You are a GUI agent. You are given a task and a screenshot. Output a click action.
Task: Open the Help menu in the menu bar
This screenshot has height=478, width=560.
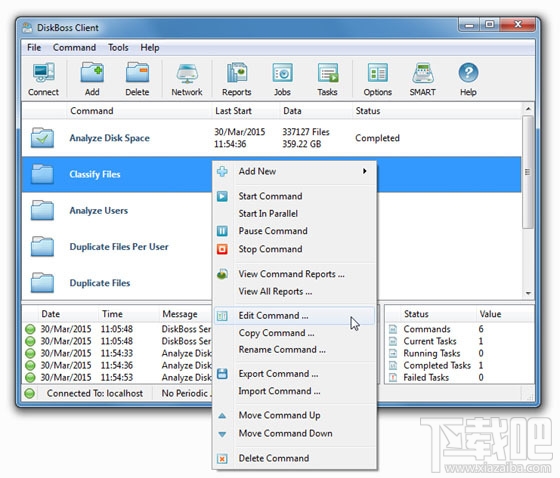[150, 48]
